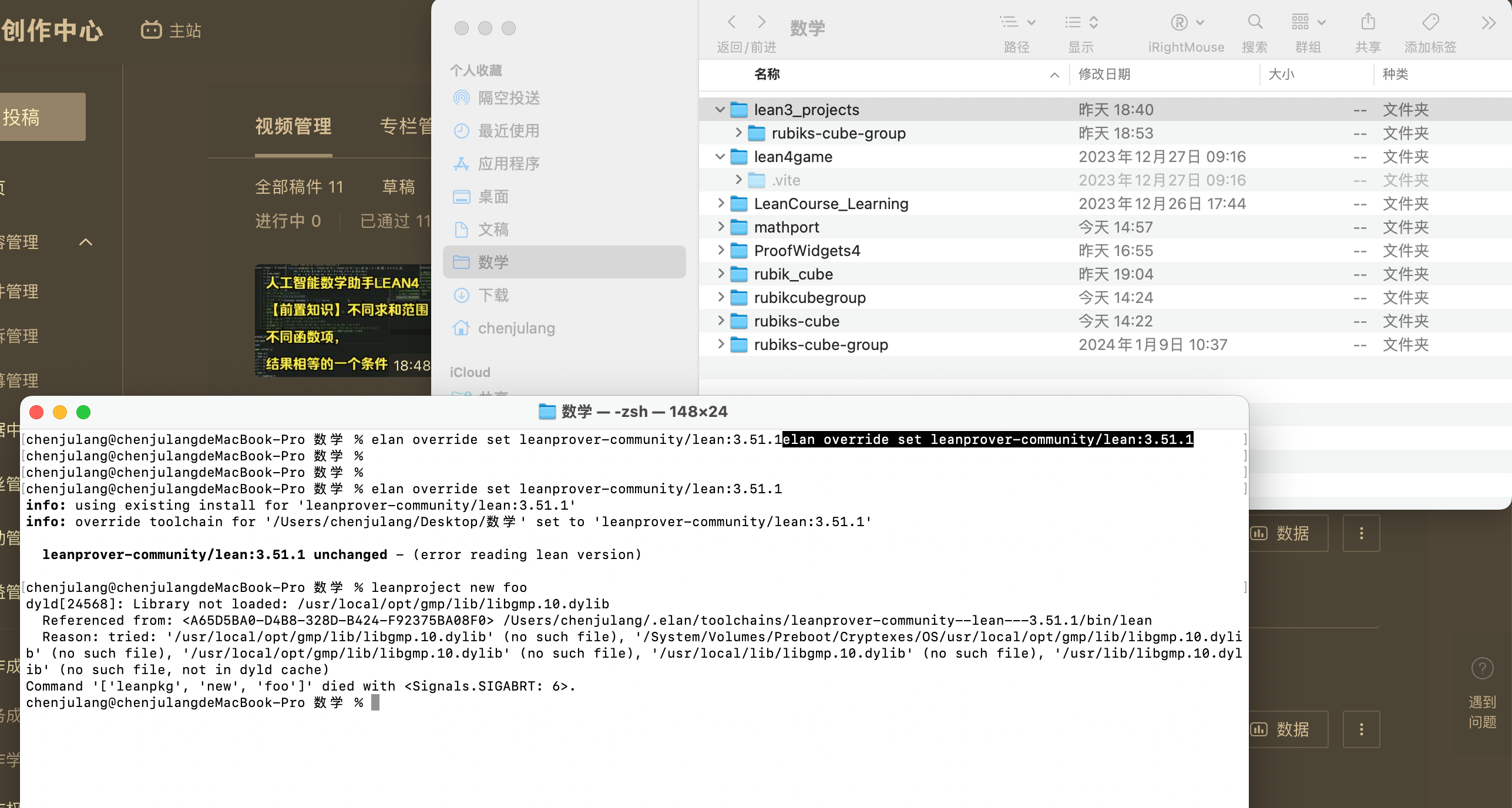Collapse the sidebar management section chevron
The height and width of the screenshot is (808, 1512).
[x=86, y=242]
